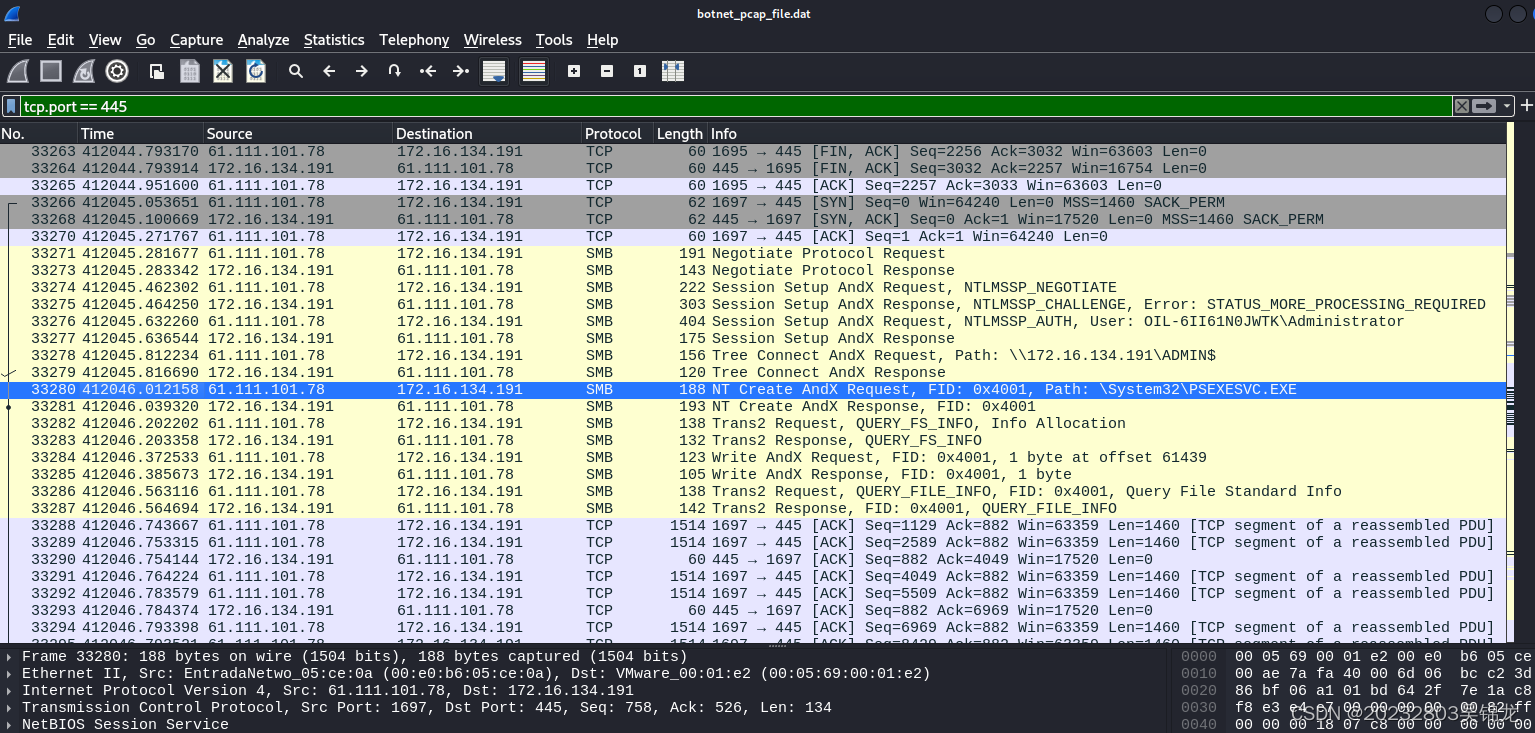Open the Statistics menu
The width and height of the screenshot is (1535, 733).
[334, 40]
